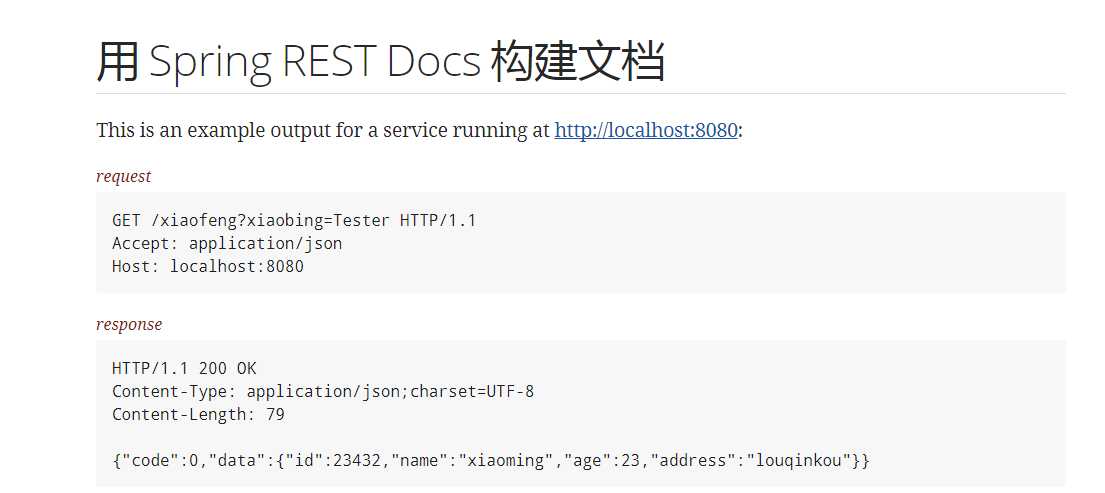Click the age value 23 in the JSON
This screenshot has width=1105, height=493.
(x=630, y=461)
